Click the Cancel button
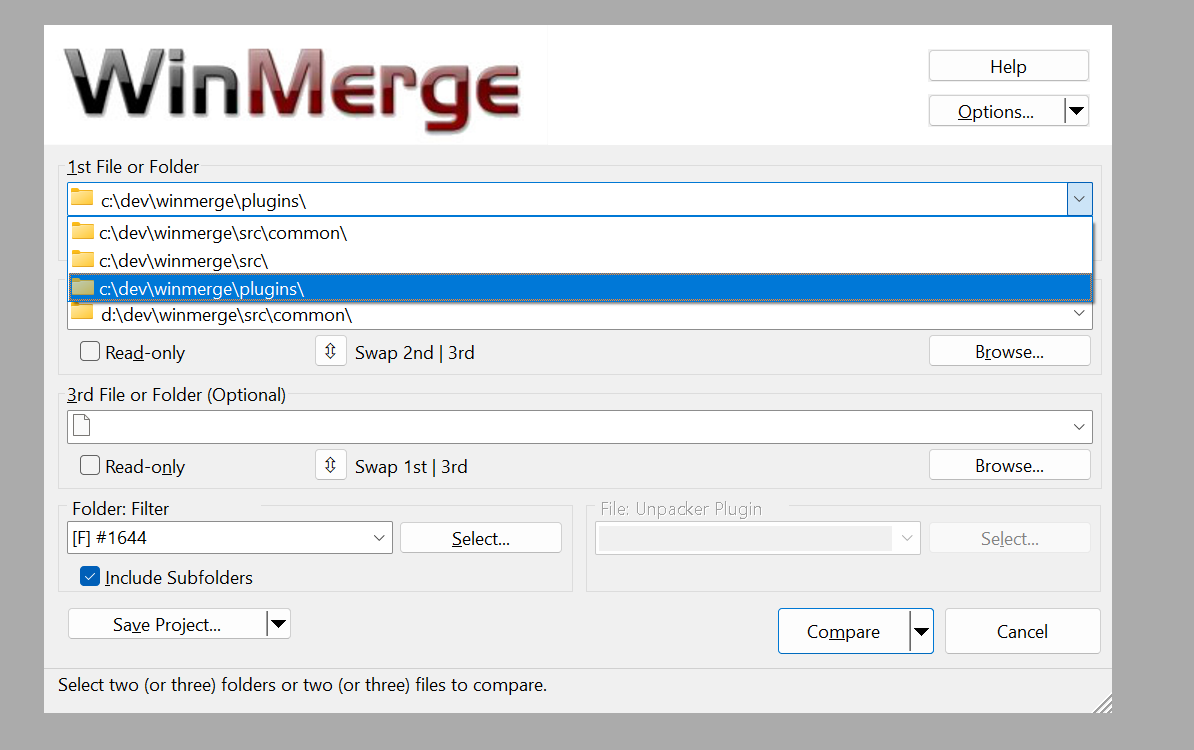Image resolution: width=1194 pixels, height=750 pixels. [1022, 631]
